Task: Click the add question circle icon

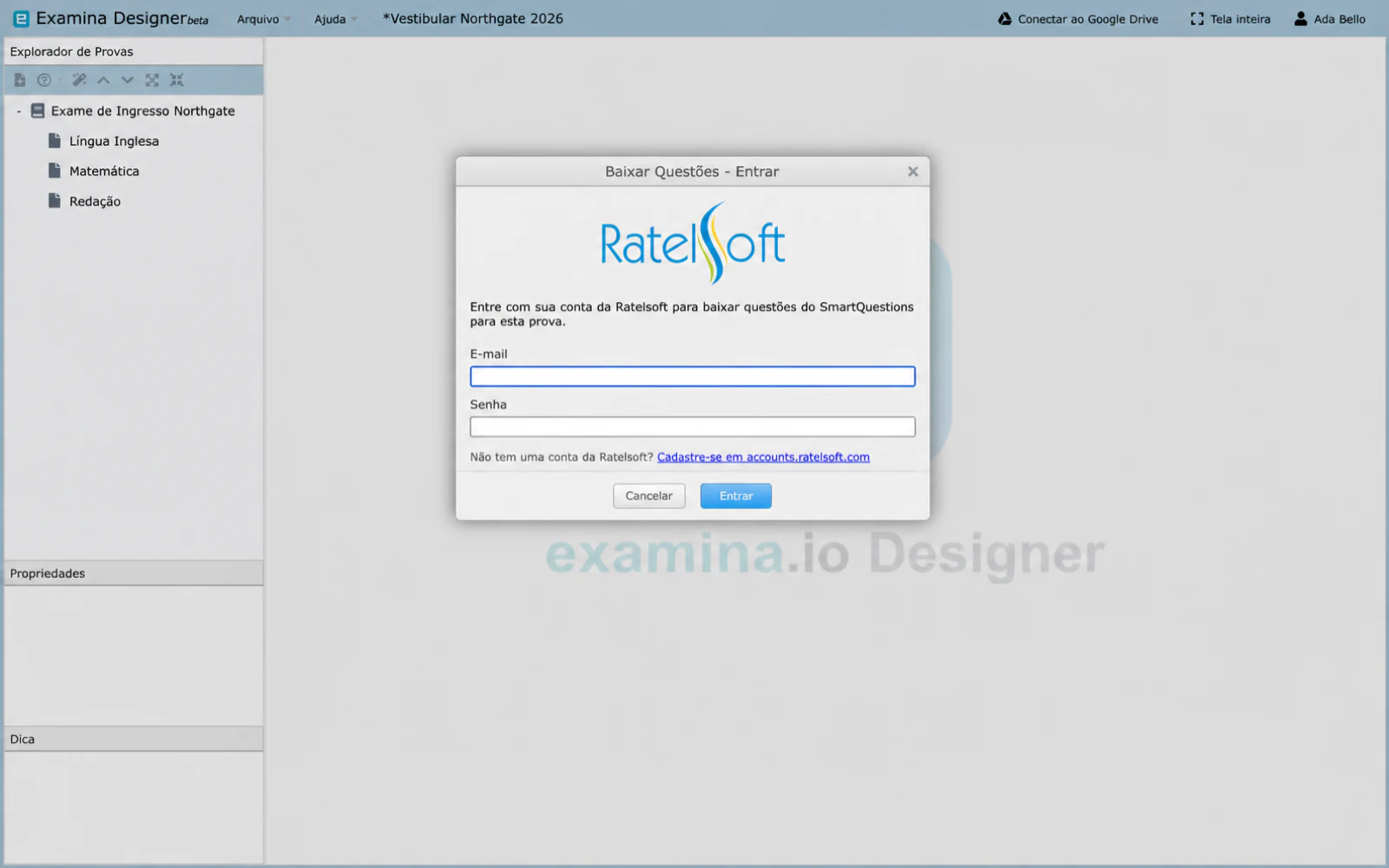Action: (x=43, y=80)
